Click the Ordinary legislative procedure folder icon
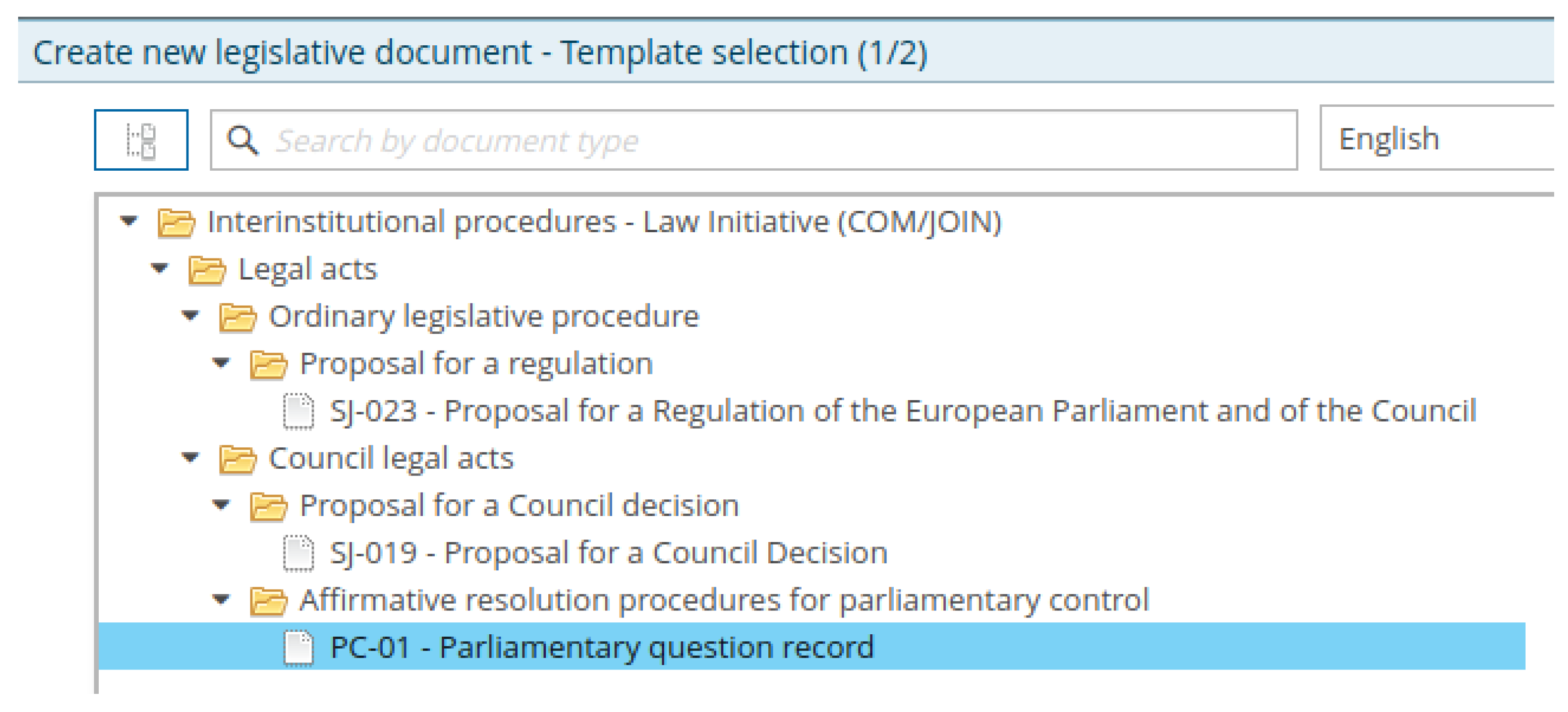Viewport: 1568px width, 712px height. (237, 317)
